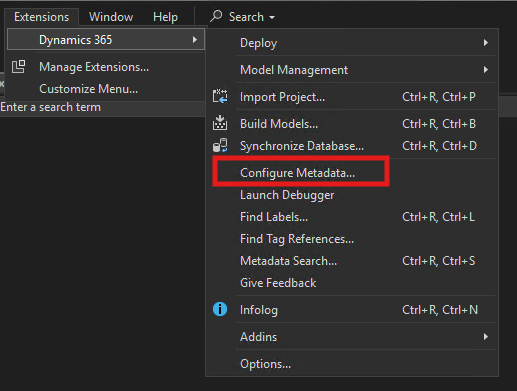Select Build Models menu item
517x391 pixels.
tap(352, 124)
